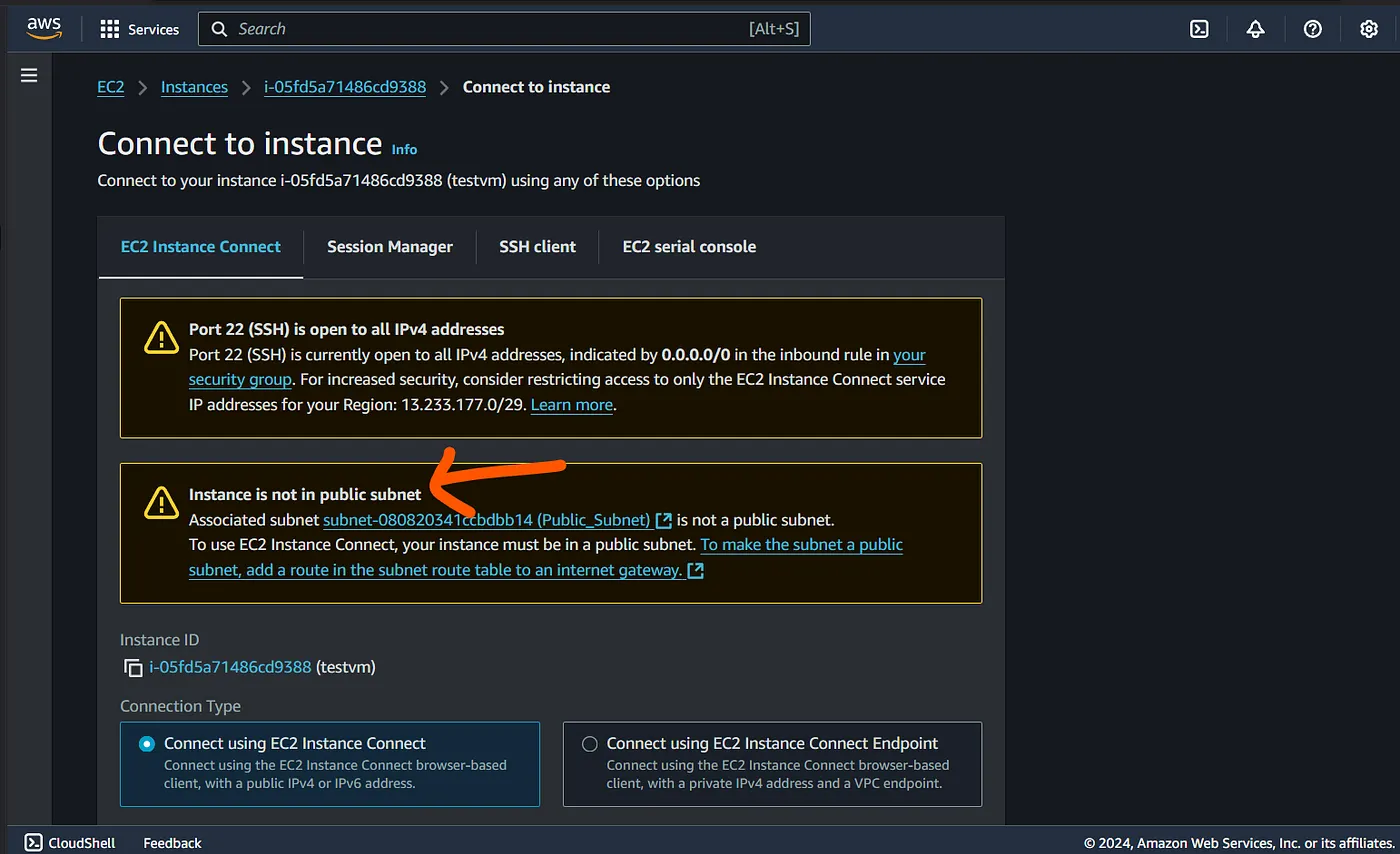Click the 'Instance ID' label
The height and width of the screenshot is (854, 1400).
pos(160,640)
